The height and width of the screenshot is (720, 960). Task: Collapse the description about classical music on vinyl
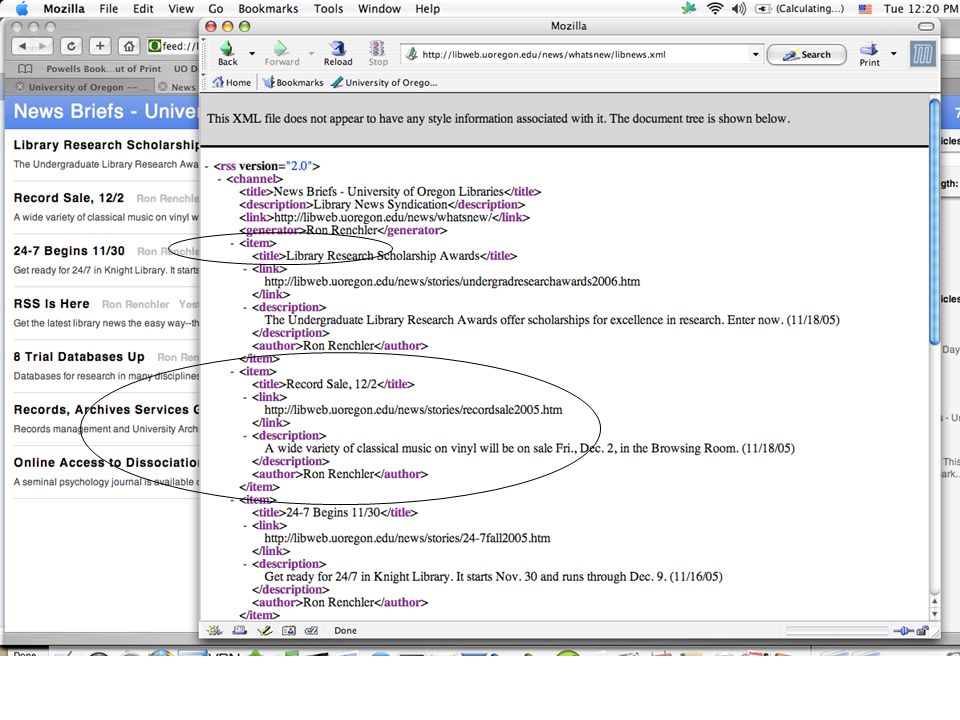[246, 436]
